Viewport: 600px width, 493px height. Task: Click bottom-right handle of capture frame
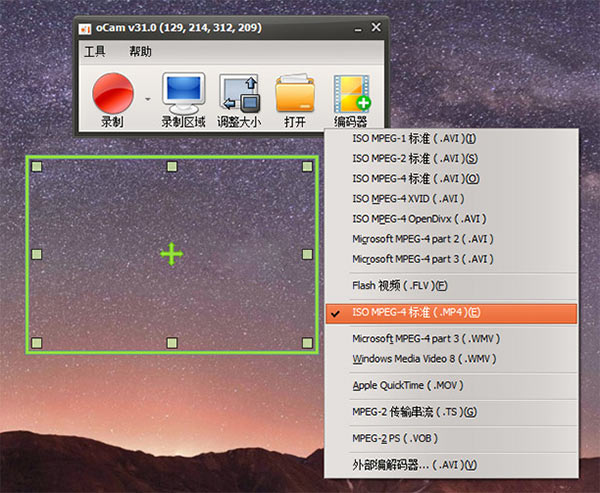[x=307, y=343]
